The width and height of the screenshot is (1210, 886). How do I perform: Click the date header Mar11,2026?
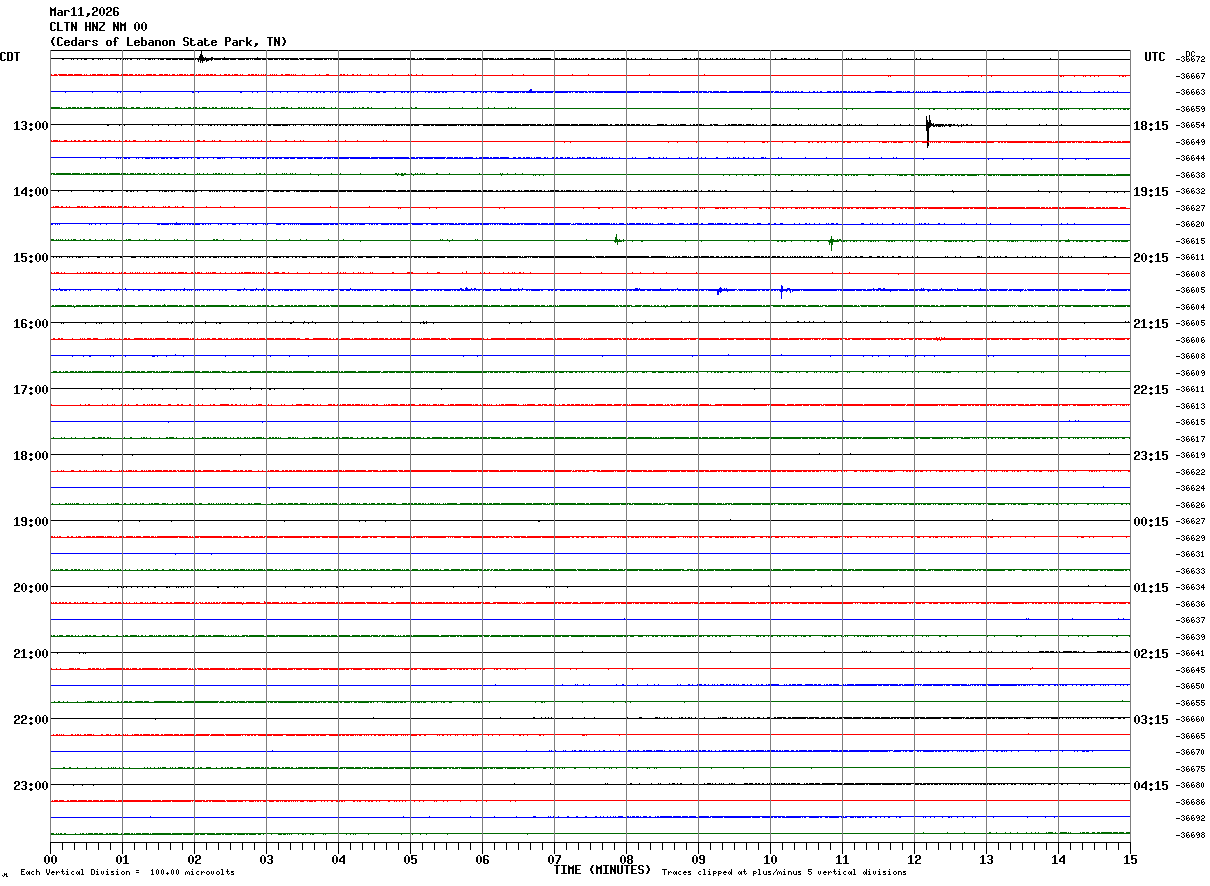point(84,12)
